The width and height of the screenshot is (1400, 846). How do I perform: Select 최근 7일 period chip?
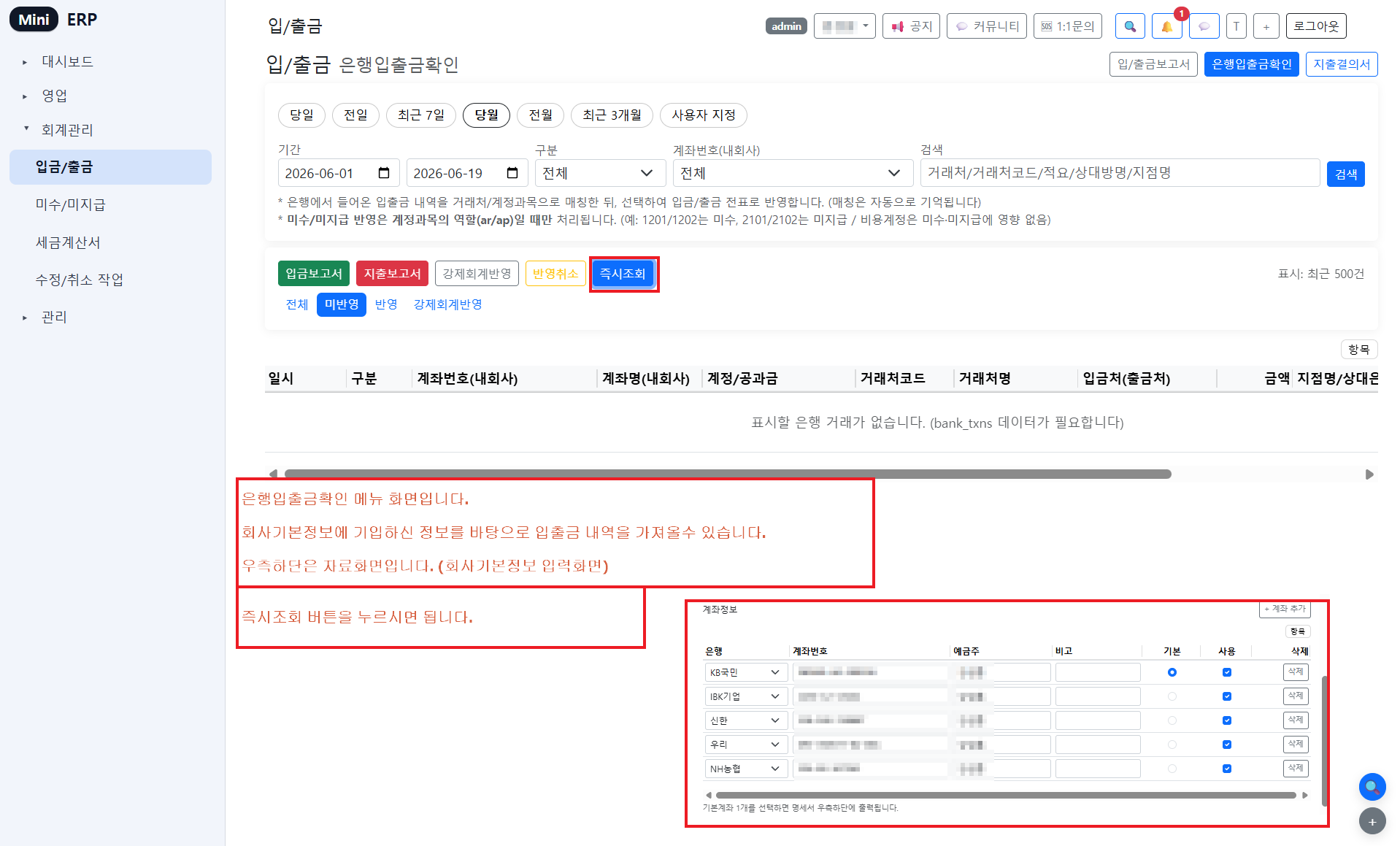[421, 115]
